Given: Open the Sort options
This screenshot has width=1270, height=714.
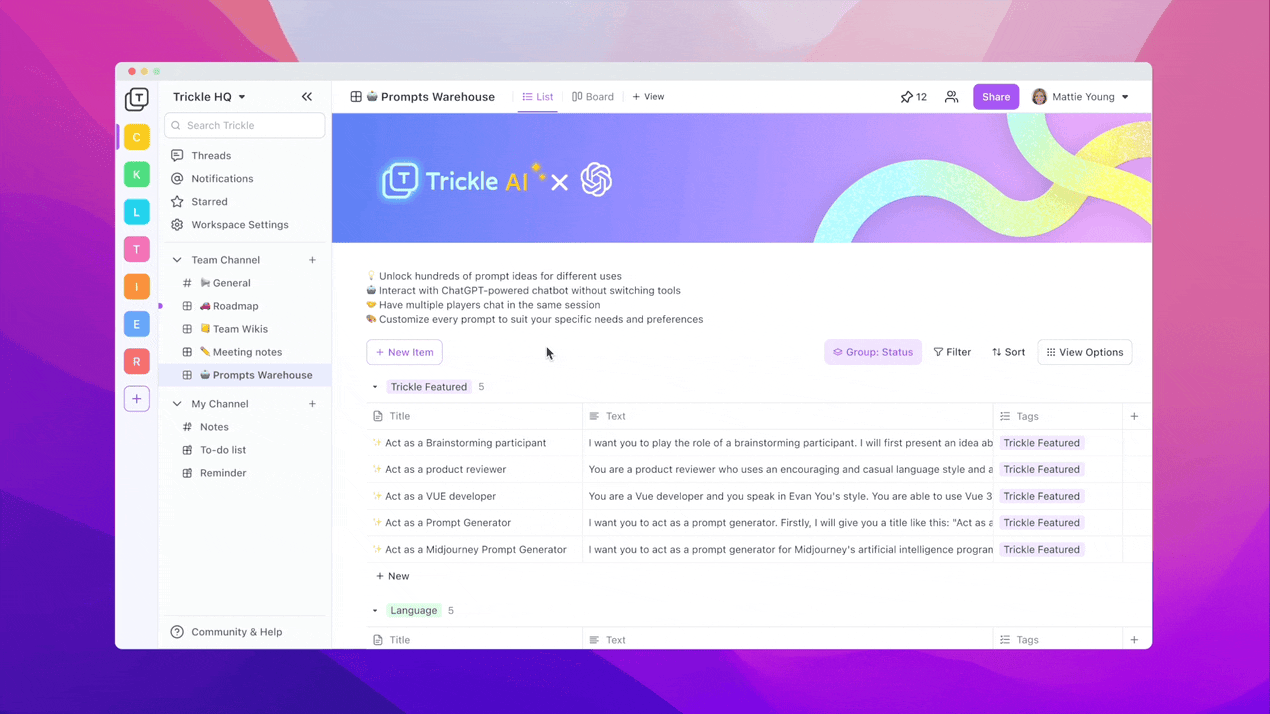Looking at the screenshot, I should [x=1008, y=352].
